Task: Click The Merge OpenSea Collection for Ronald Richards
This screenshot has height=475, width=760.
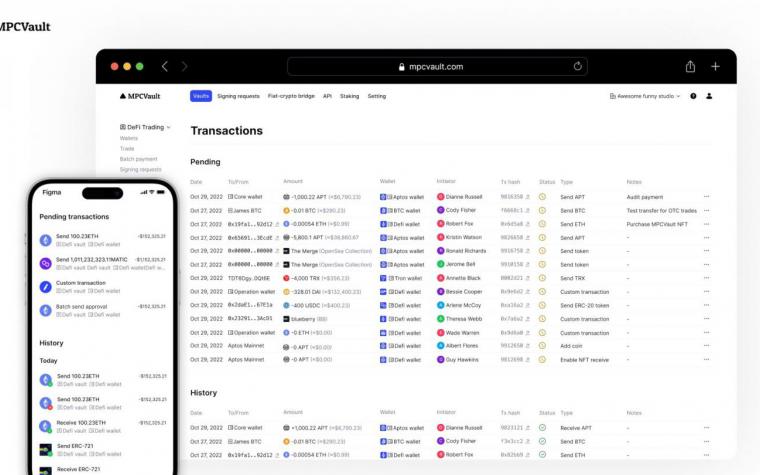Action: [x=331, y=251]
